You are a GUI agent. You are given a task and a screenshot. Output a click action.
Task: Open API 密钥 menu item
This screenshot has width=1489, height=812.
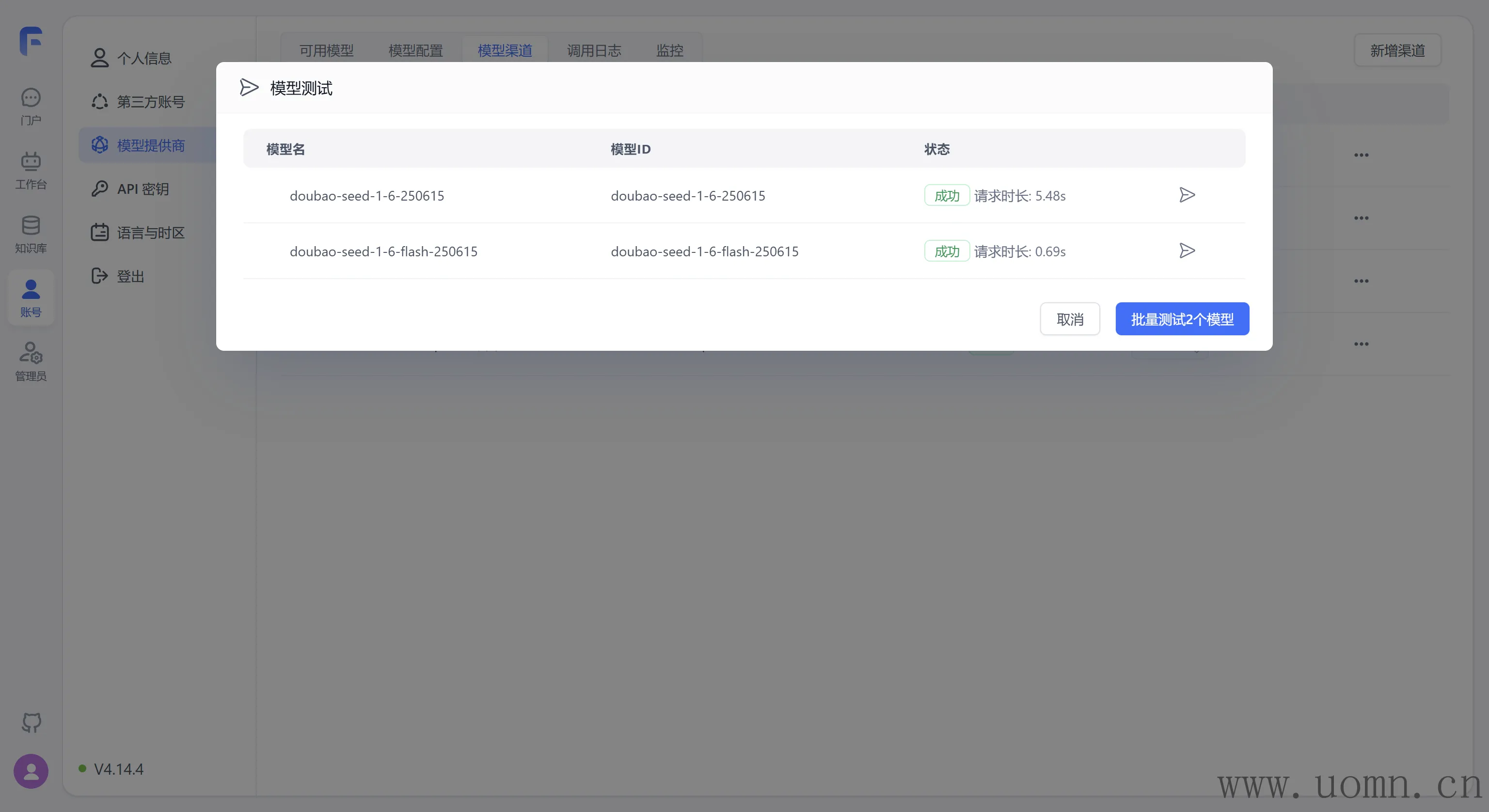pos(143,189)
